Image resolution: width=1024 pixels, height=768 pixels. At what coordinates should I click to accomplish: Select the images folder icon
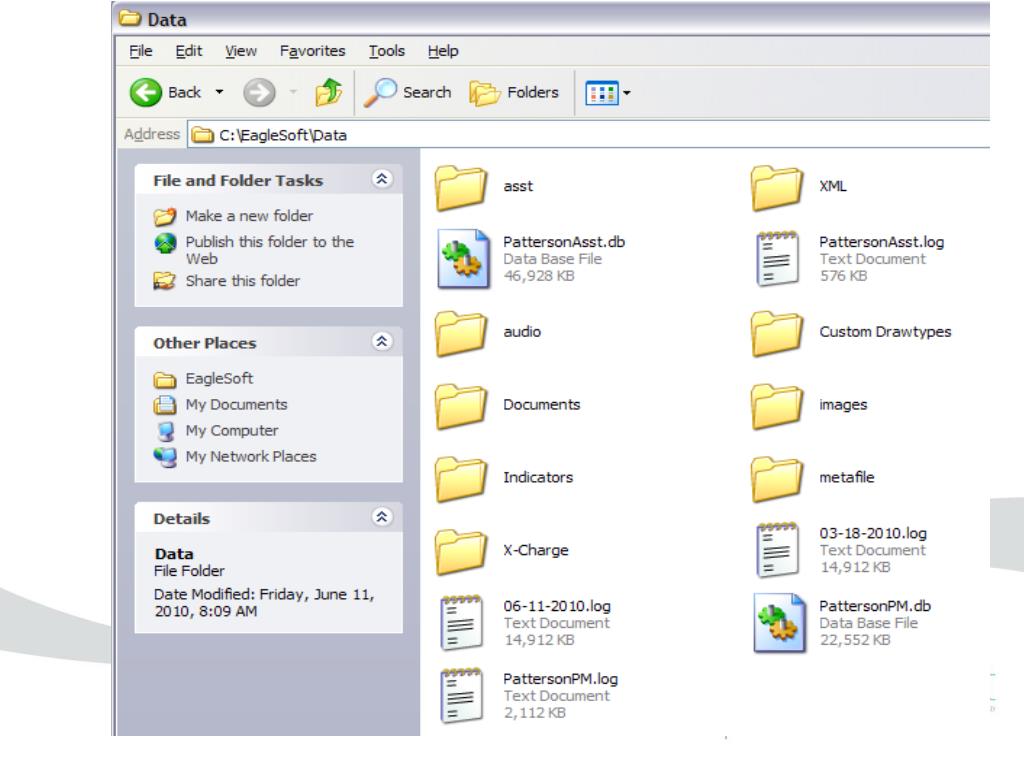click(x=776, y=406)
